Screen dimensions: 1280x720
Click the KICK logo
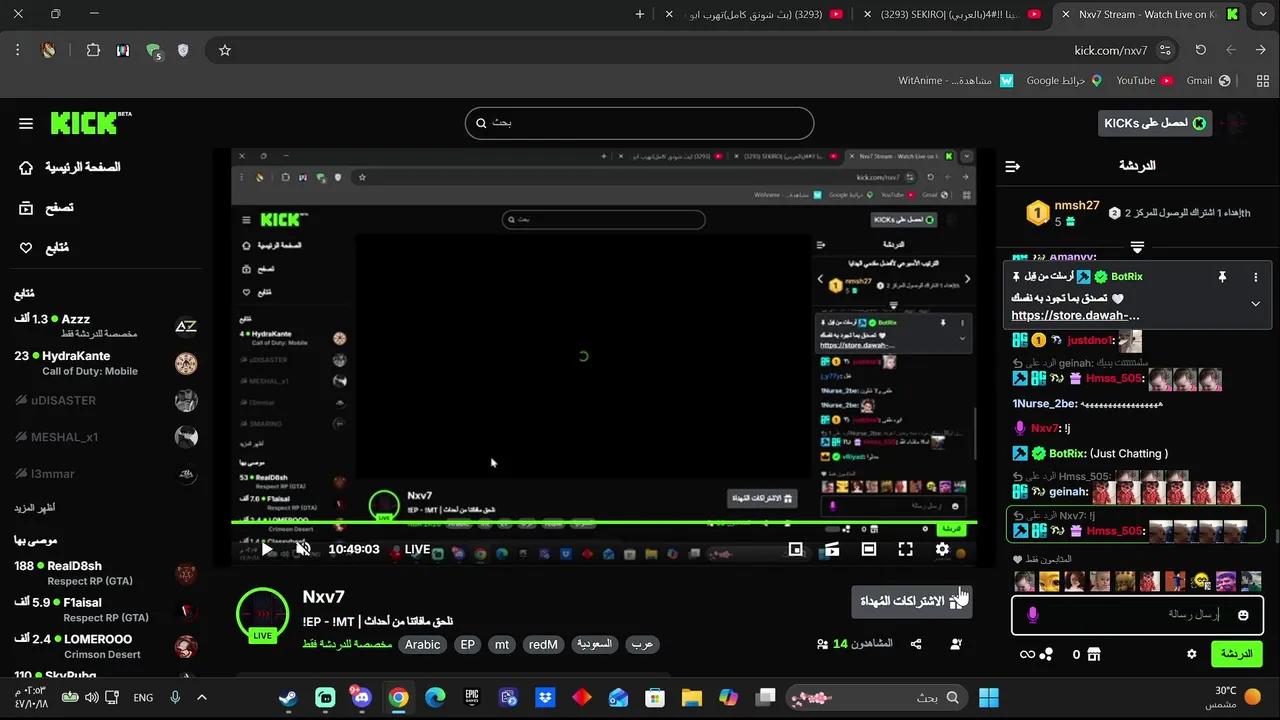(x=91, y=122)
